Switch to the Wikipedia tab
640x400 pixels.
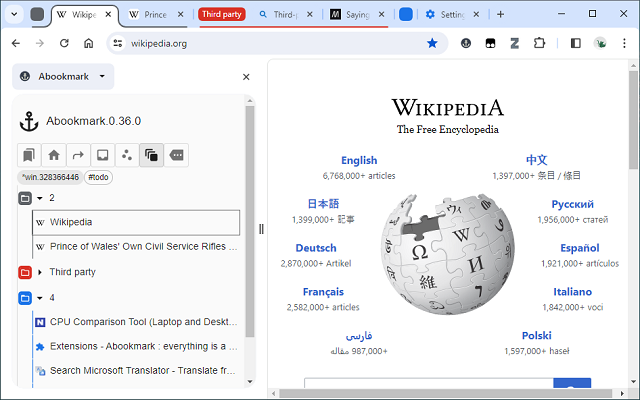click(x=84, y=15)
